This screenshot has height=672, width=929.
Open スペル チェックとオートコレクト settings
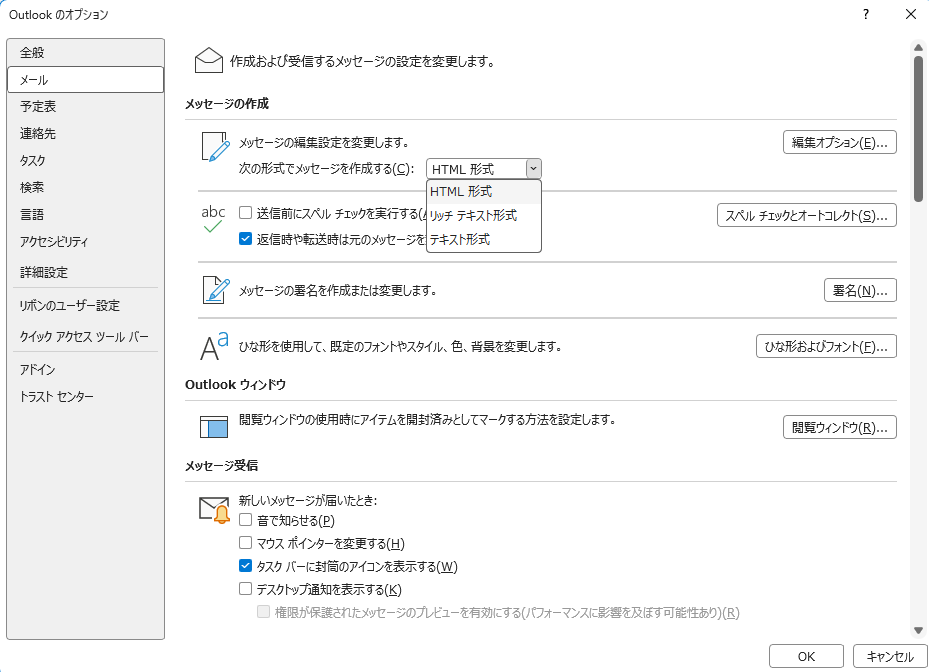coord(806,216)
